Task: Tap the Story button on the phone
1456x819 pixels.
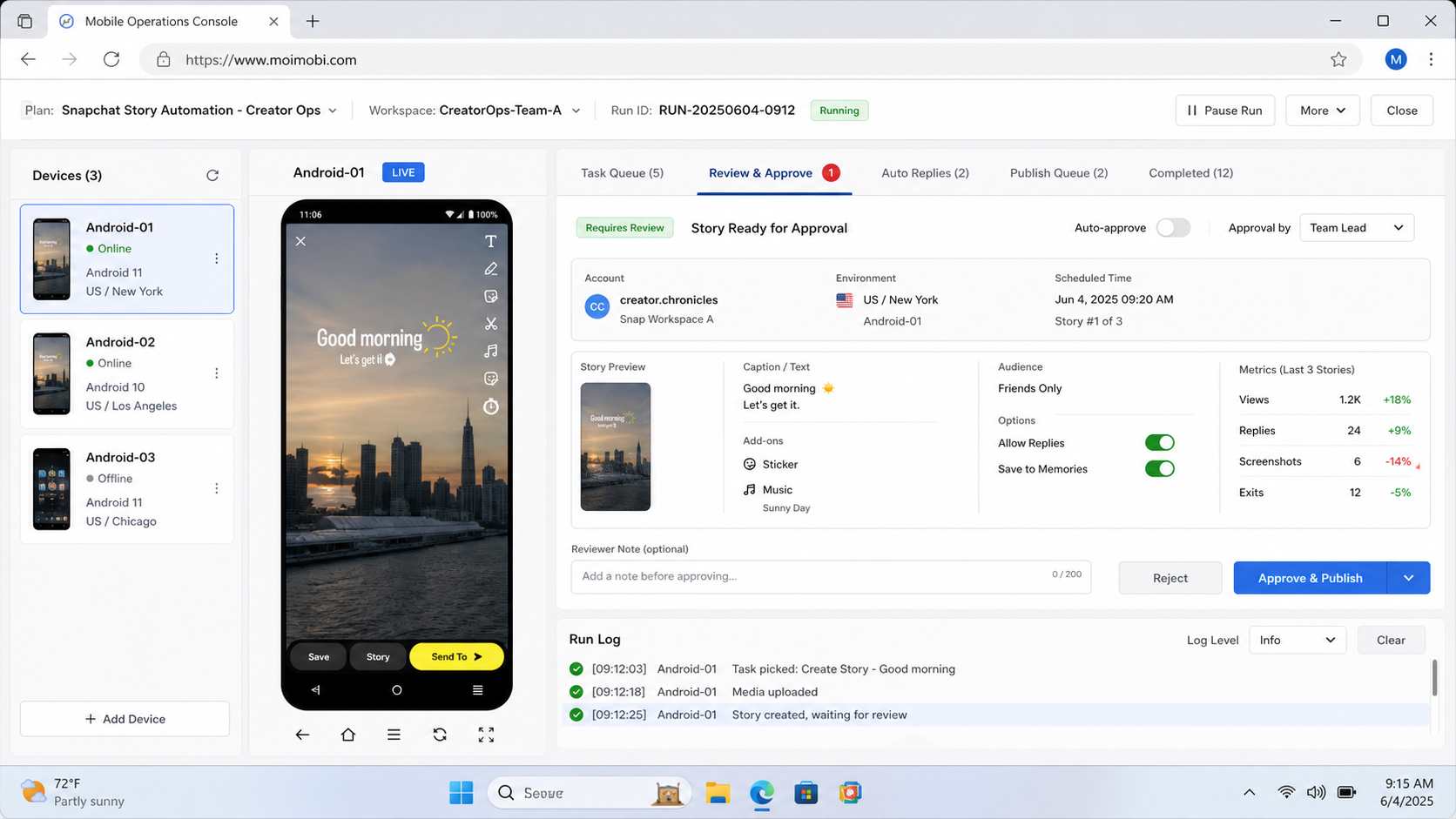Action: (x=378, y=657)
